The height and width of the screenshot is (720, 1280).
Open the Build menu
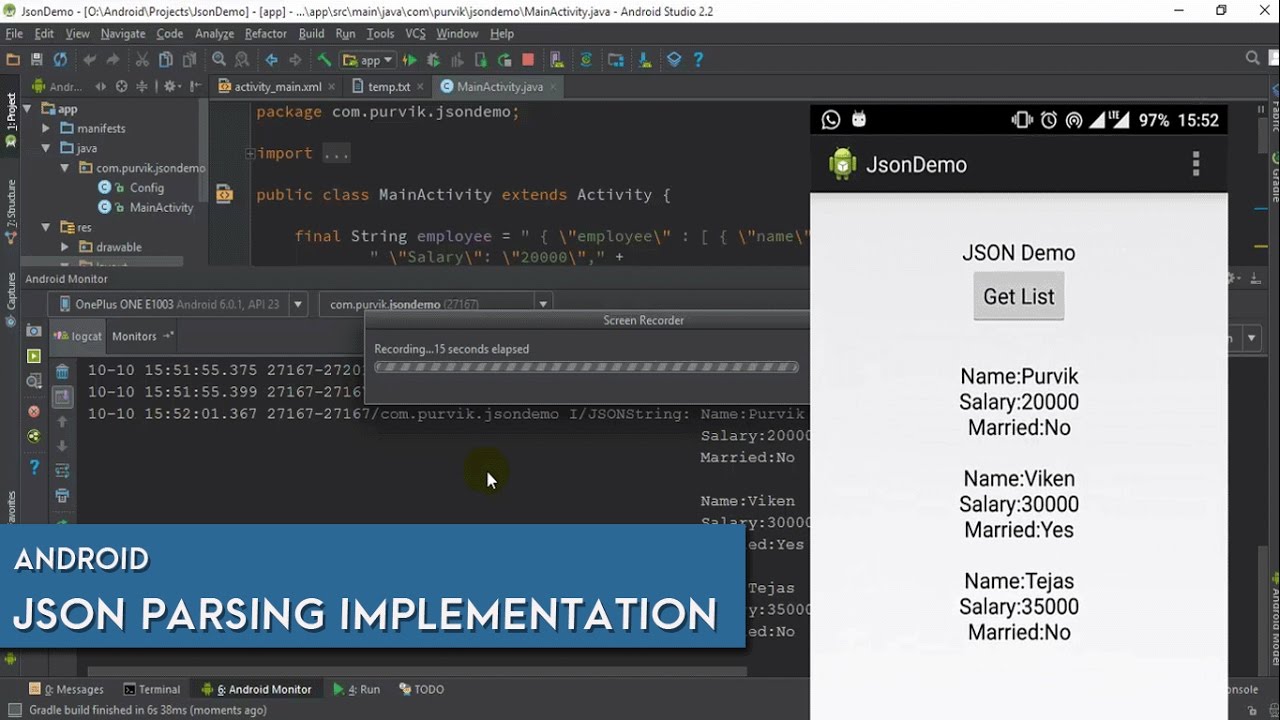pyautogui.click(x=312, y=33)
